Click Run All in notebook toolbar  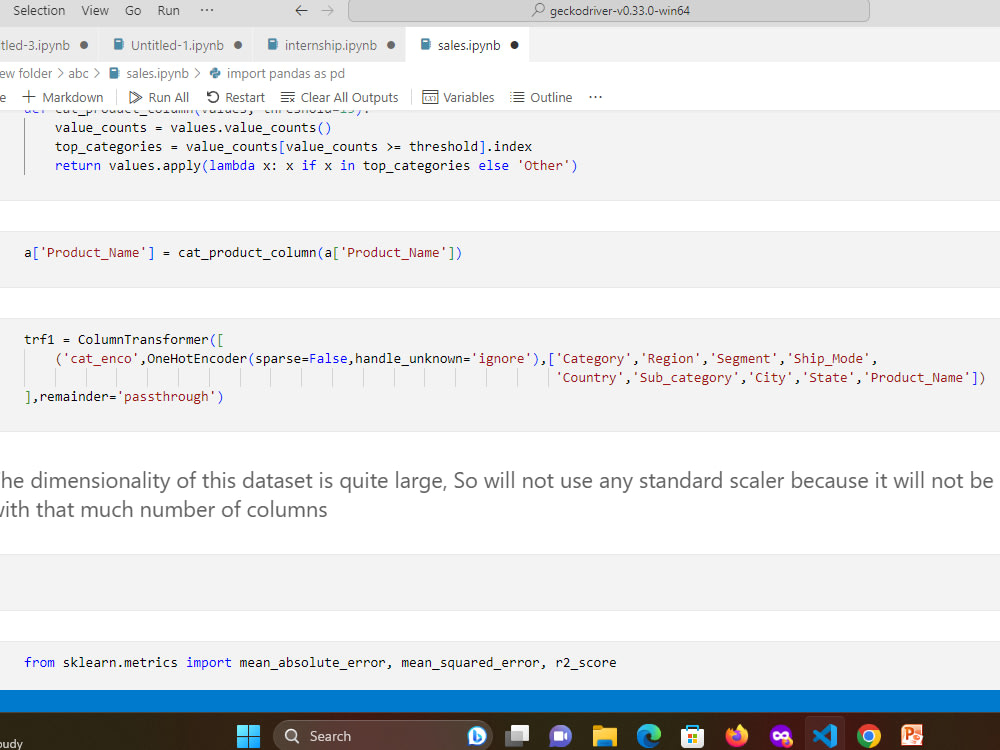(159, 97)
